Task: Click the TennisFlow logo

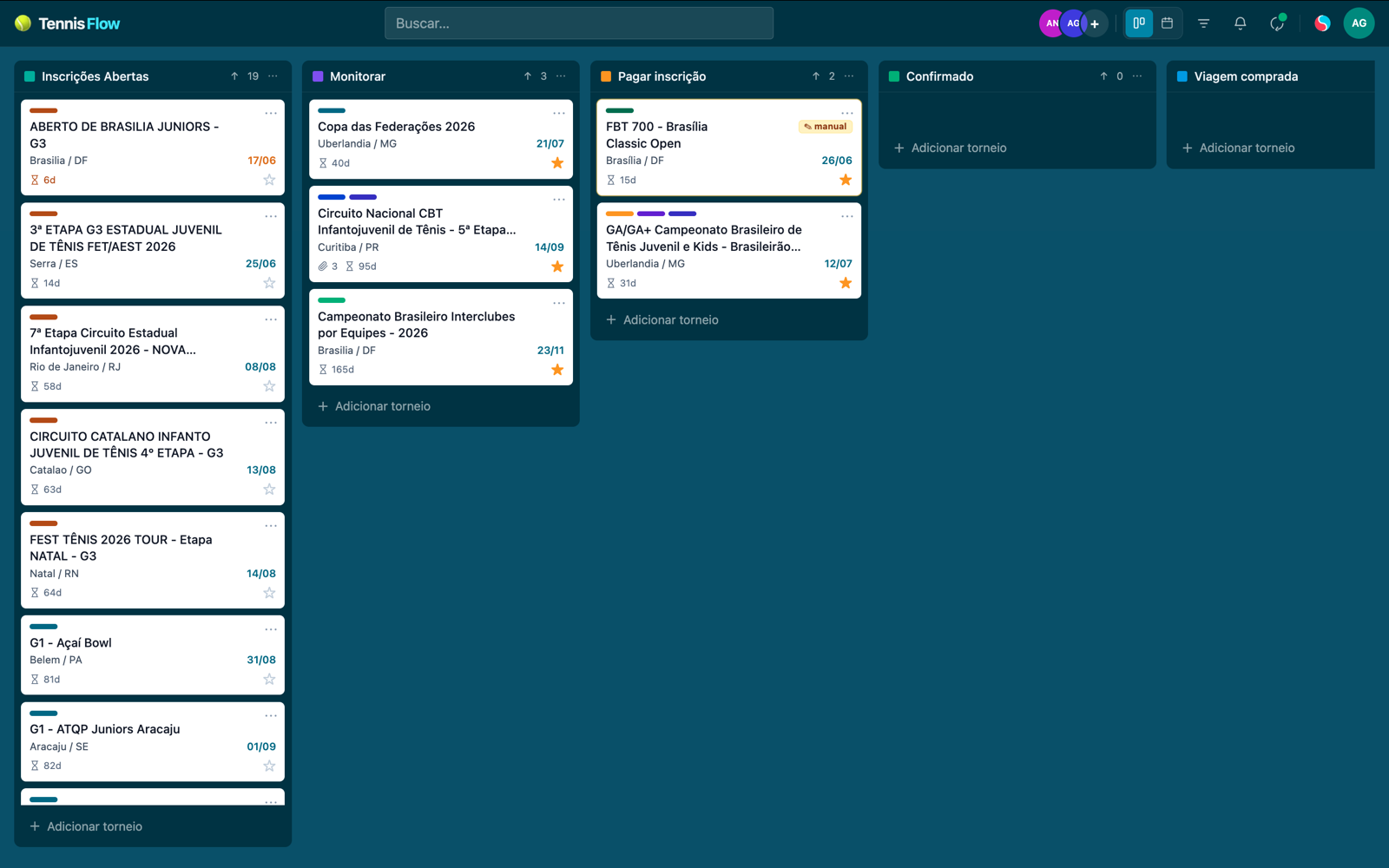Action: [x=68, y=23]
